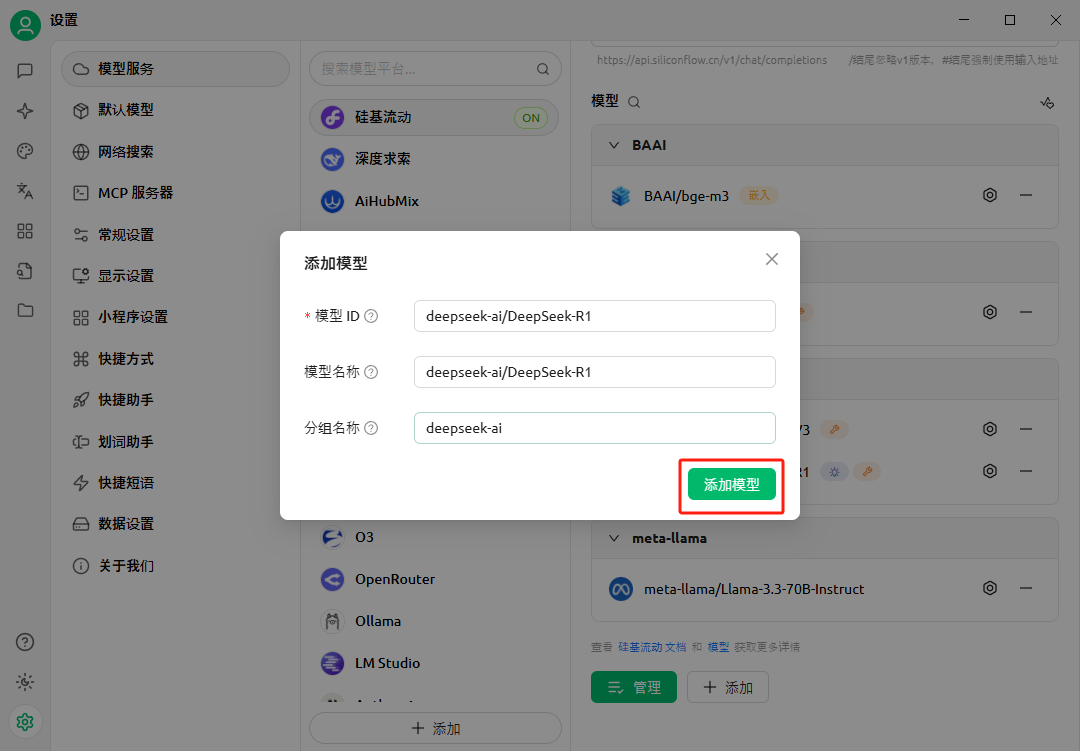Screen dimensions: 1080x751
Task: Click the 模型名称 input field
Action: [594, 372]
